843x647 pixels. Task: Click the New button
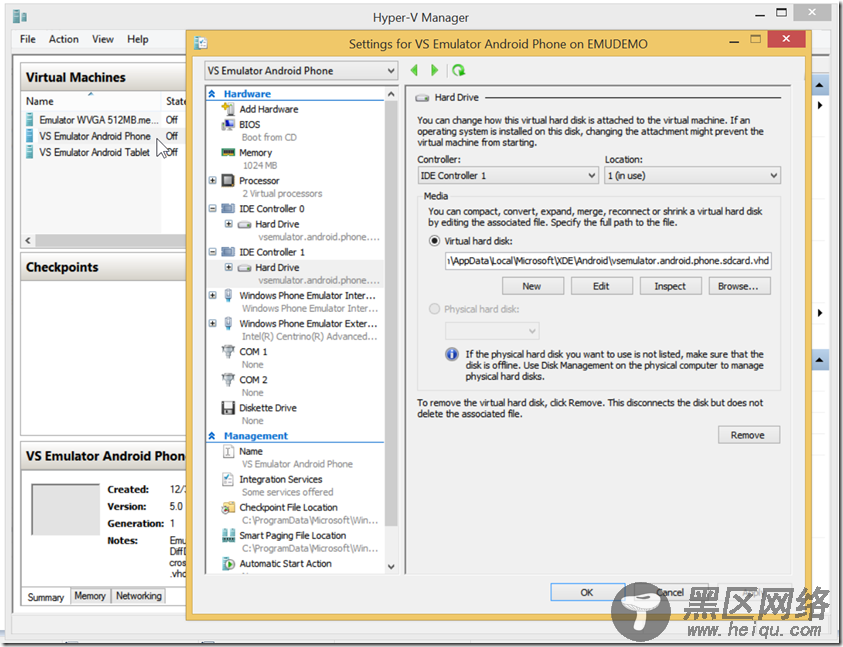tap(532, 286)
